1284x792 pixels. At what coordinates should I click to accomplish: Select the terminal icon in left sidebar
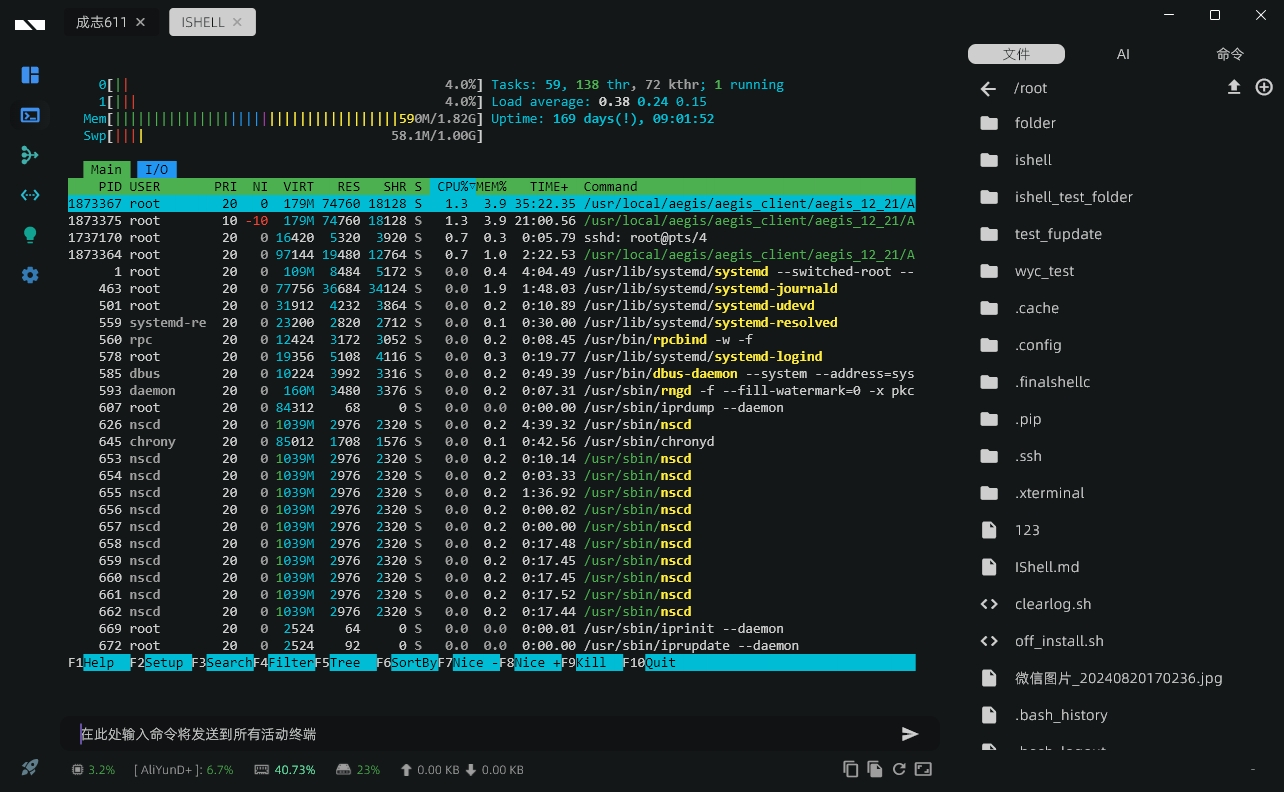point(30,115)
